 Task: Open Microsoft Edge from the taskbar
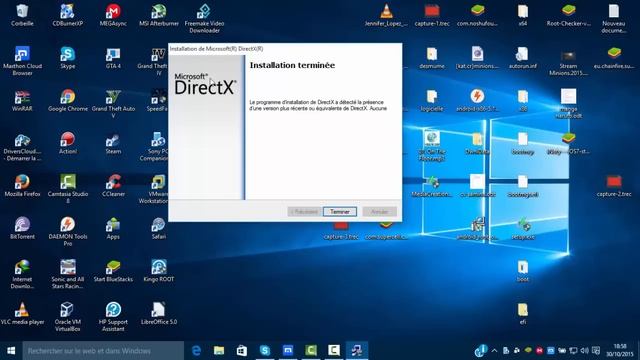[x=196, y=351]
